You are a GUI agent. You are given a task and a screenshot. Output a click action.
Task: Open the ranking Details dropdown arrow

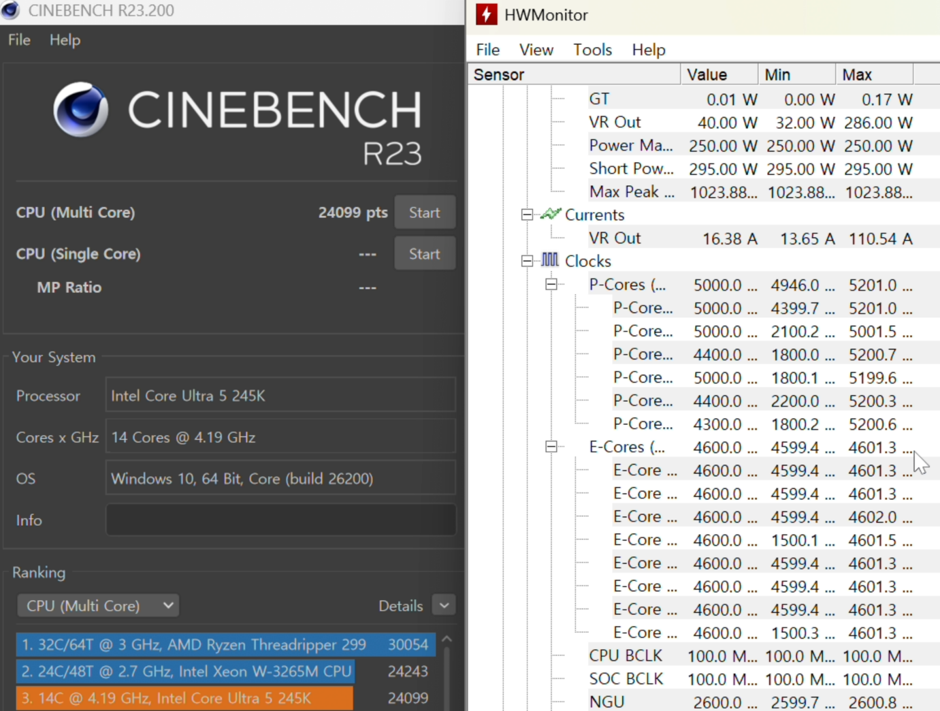pos(444,605)
